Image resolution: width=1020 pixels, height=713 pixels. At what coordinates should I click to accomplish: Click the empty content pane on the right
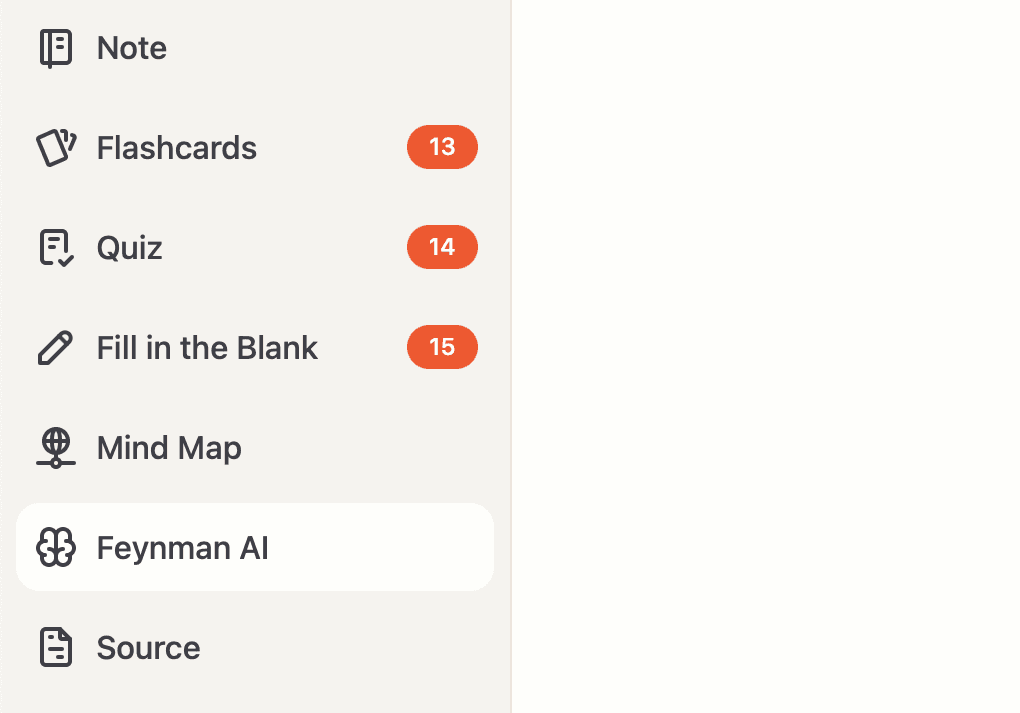click(x=765, y=356)
